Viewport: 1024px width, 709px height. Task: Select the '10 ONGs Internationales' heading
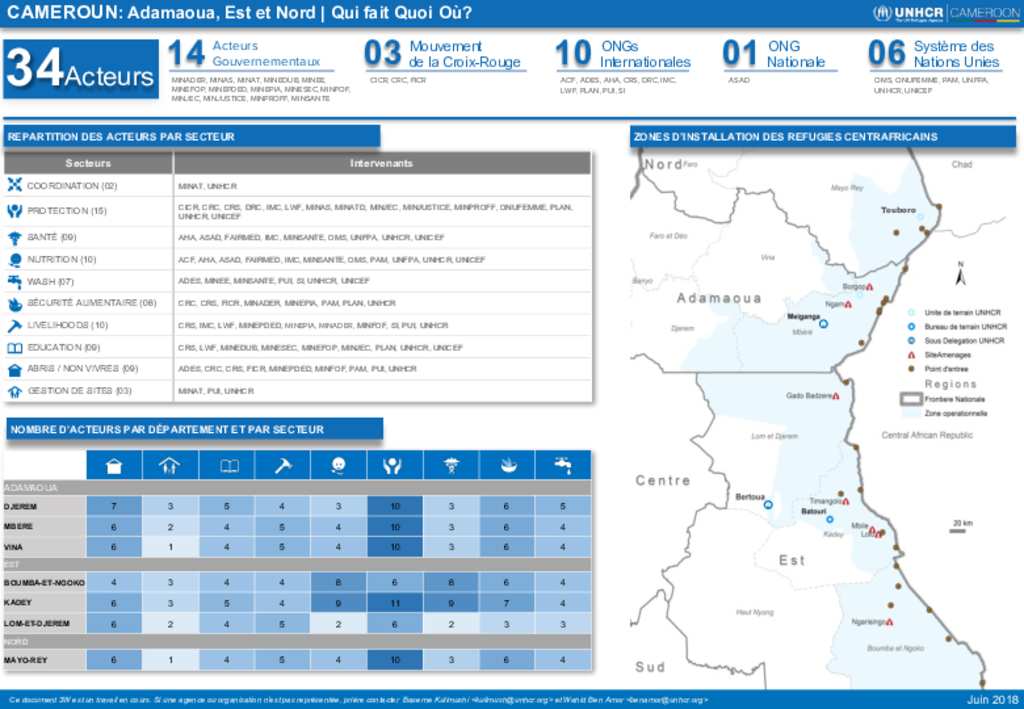click(623, 54)
